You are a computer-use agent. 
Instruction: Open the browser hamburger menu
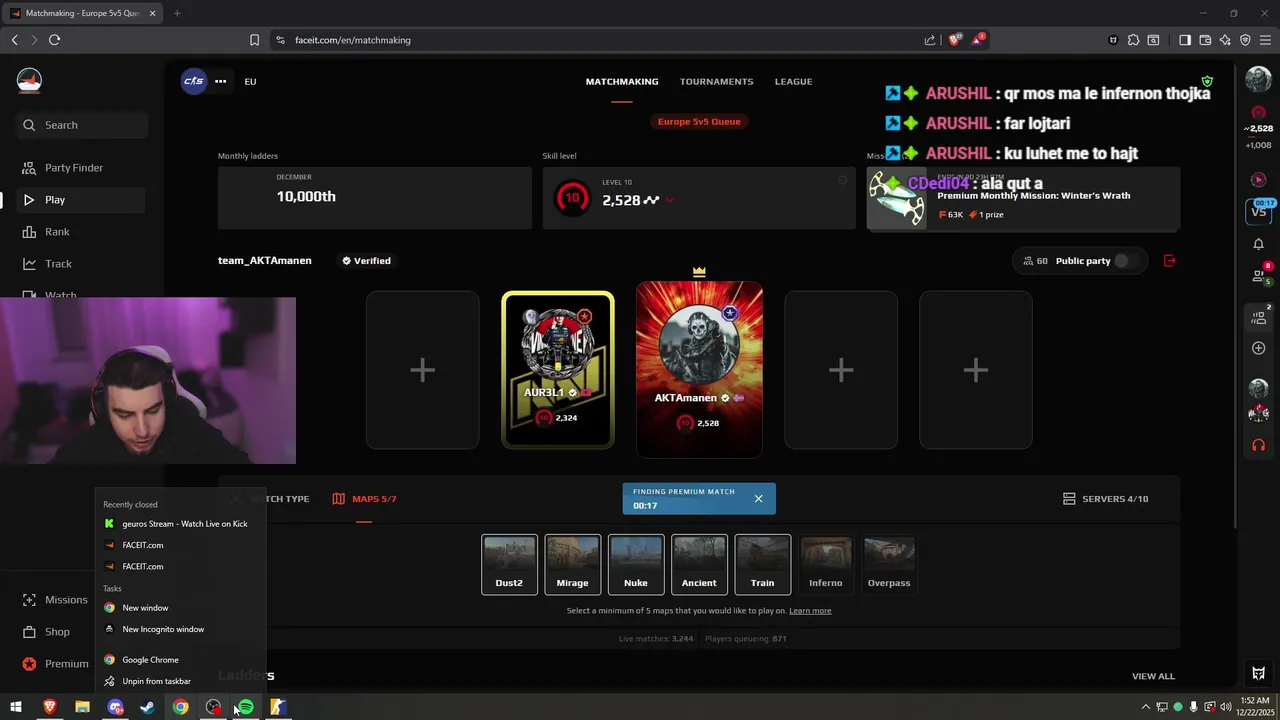(1265, 40)
